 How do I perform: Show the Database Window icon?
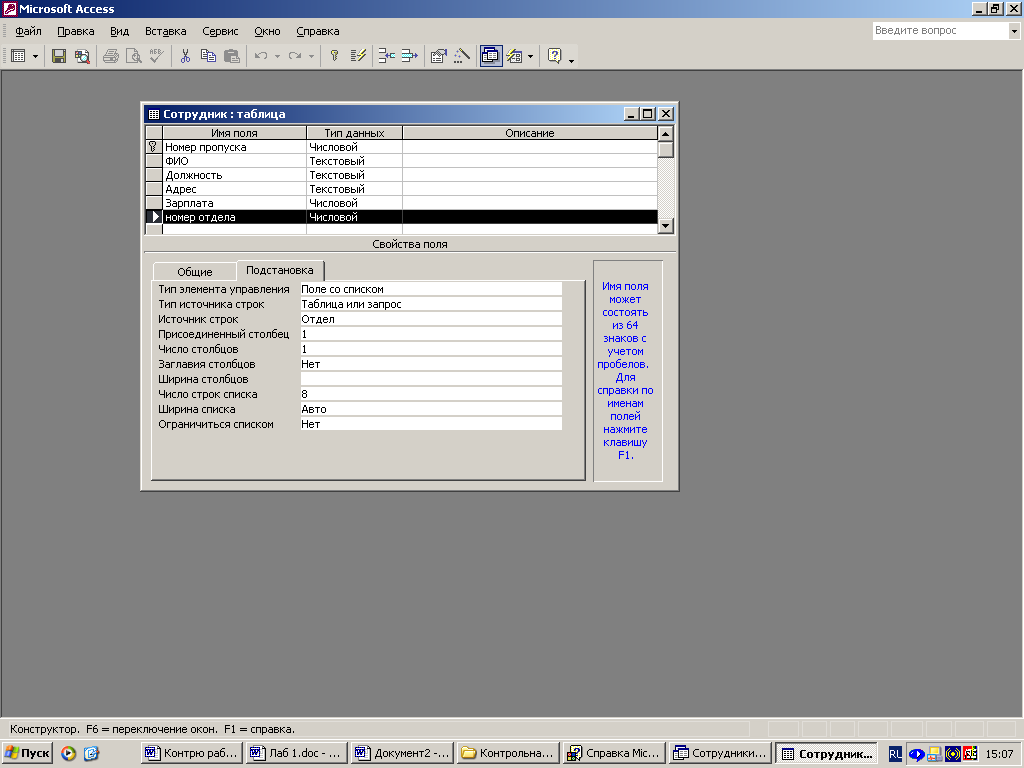point(490,56)
